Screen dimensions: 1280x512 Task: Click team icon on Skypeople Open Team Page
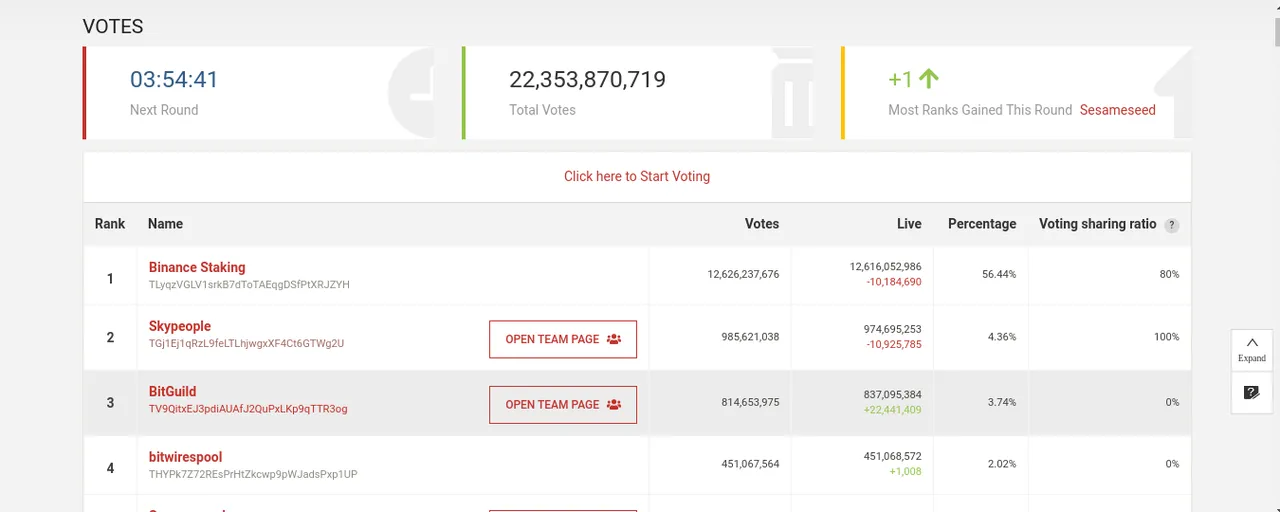pyautogui.click(x=614, y=339)
